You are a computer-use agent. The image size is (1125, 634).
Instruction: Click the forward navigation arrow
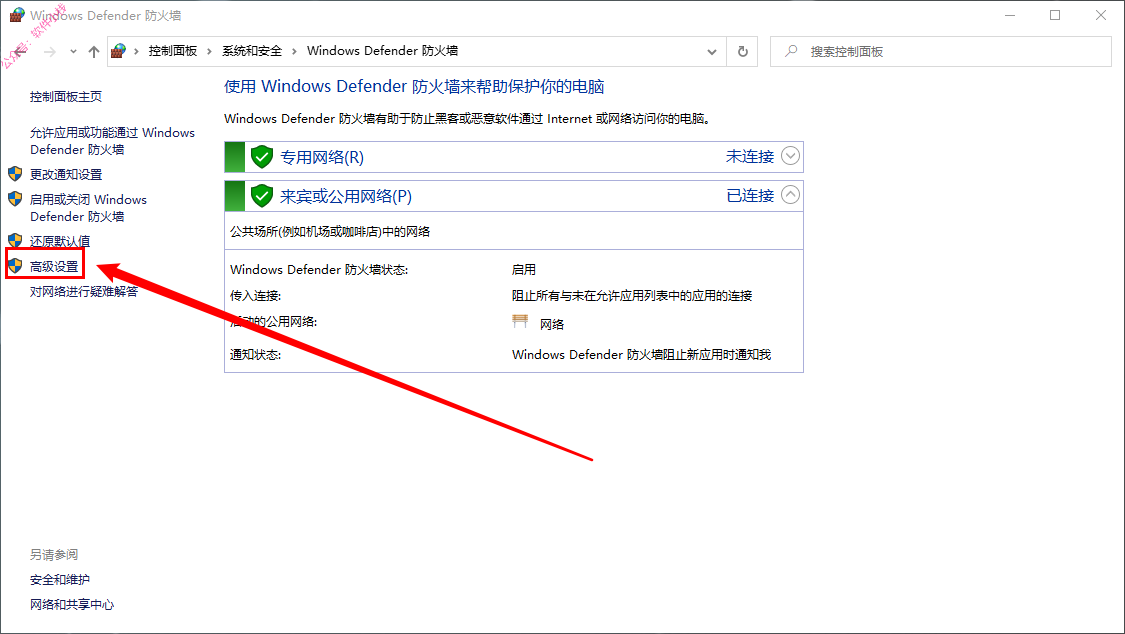pos(50,52)
